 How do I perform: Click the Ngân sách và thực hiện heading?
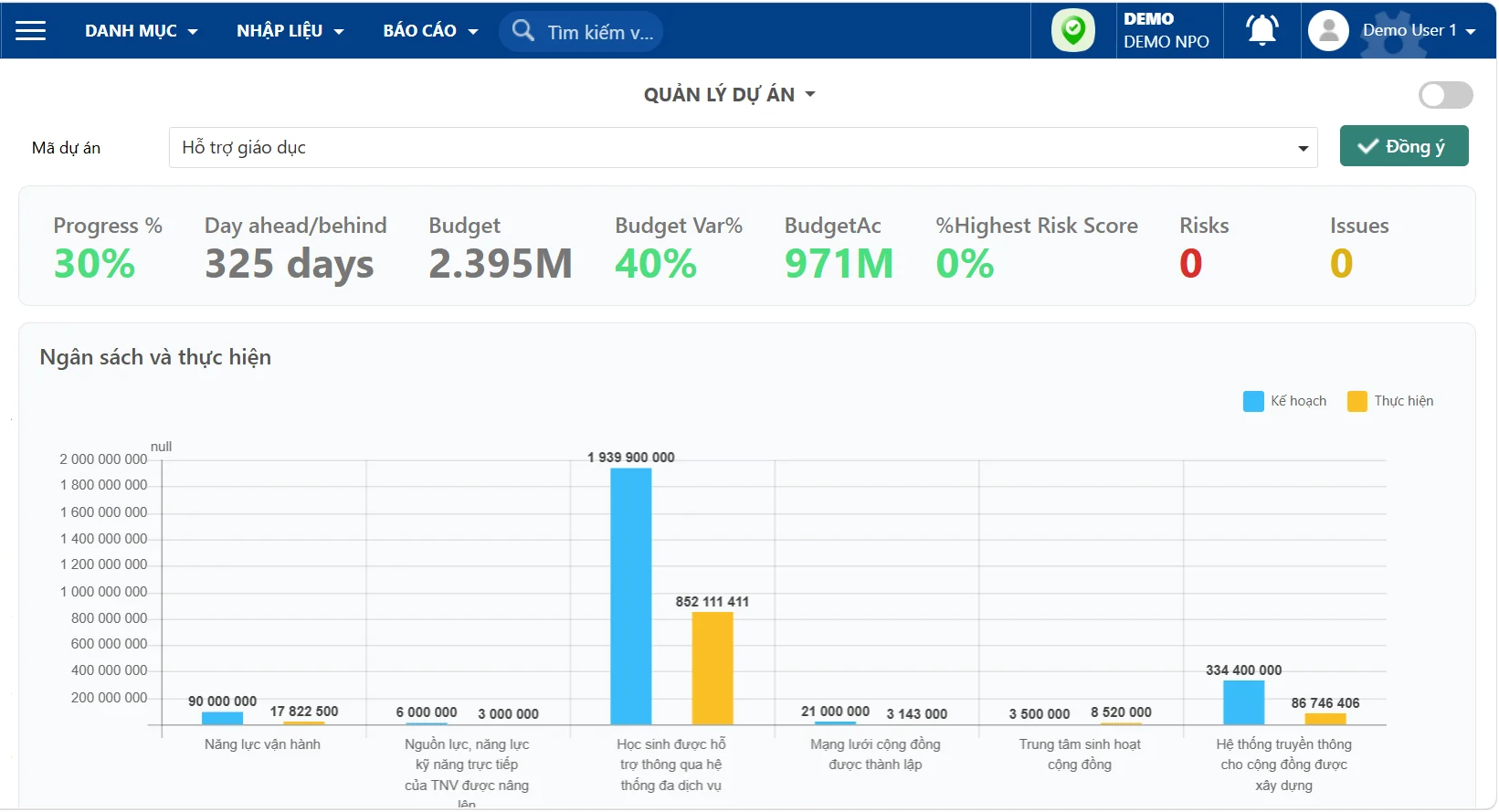(155, 358)
